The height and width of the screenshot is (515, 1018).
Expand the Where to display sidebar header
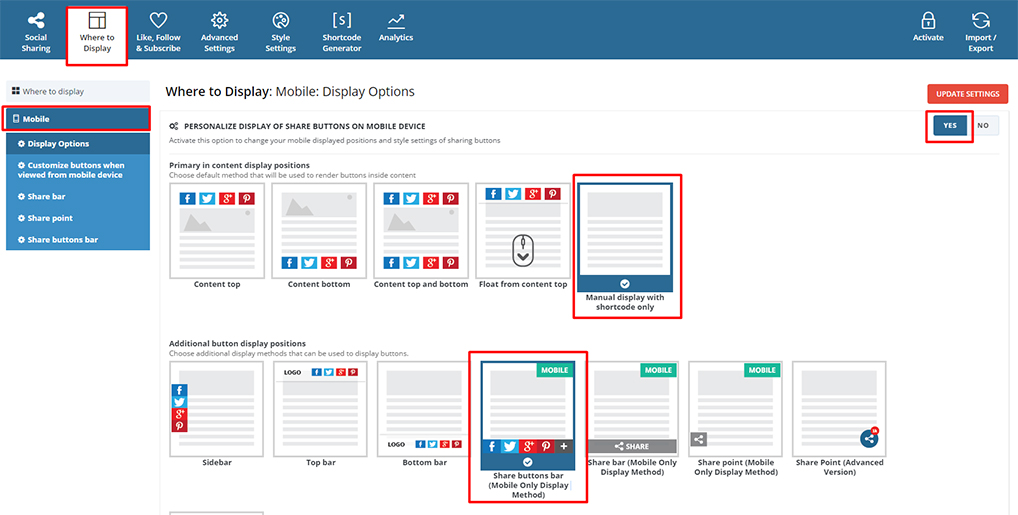[x=77, y=91]
